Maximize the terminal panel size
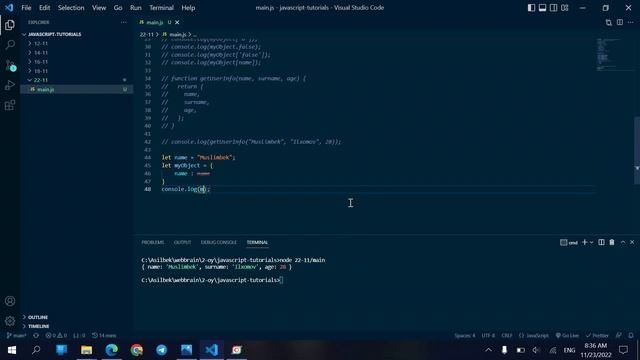This screenshot has height=360, width=640. 623,242
